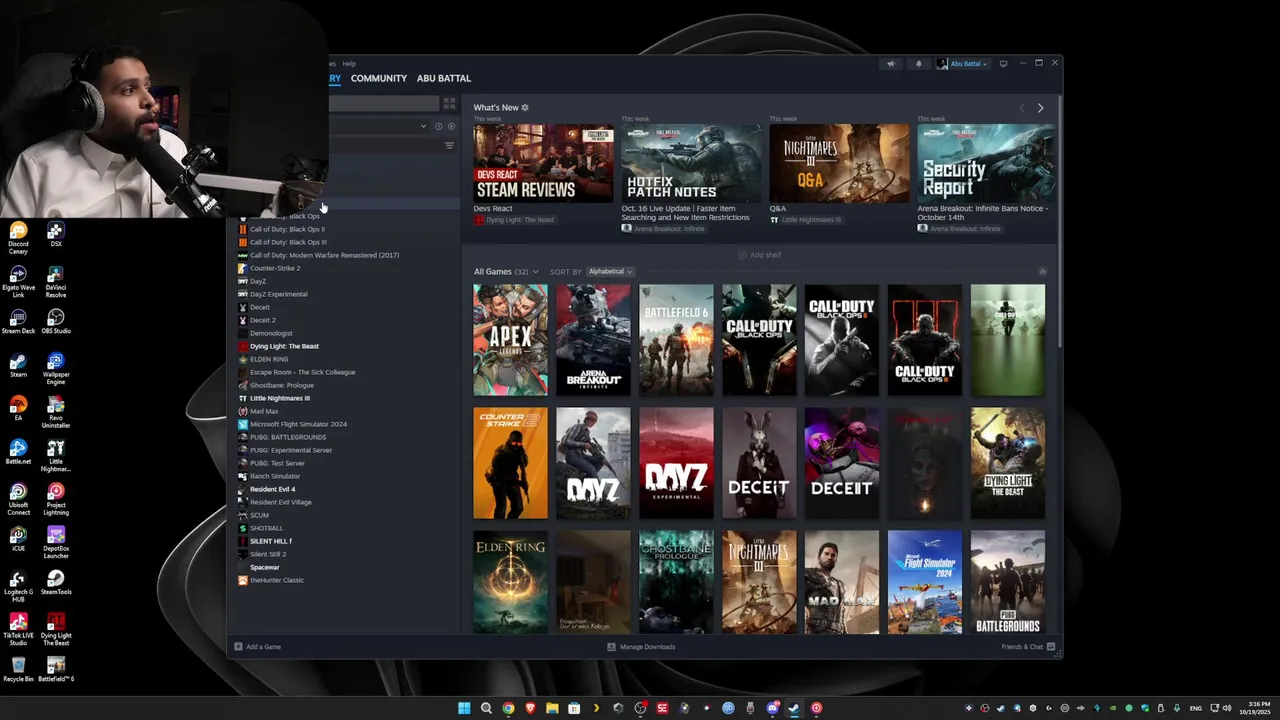Click the Steam icon in the taskbar

pos(794,708)
